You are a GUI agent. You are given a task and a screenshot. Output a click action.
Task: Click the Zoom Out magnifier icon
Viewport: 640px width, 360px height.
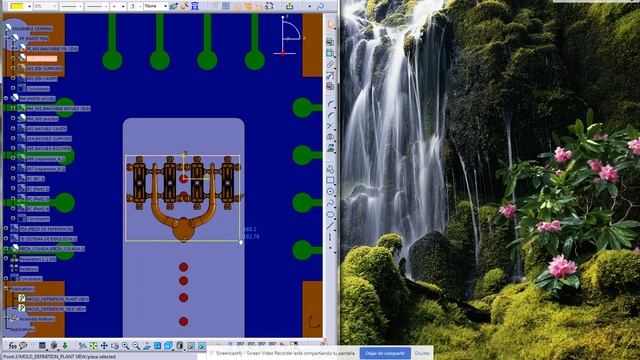point(136,346)
